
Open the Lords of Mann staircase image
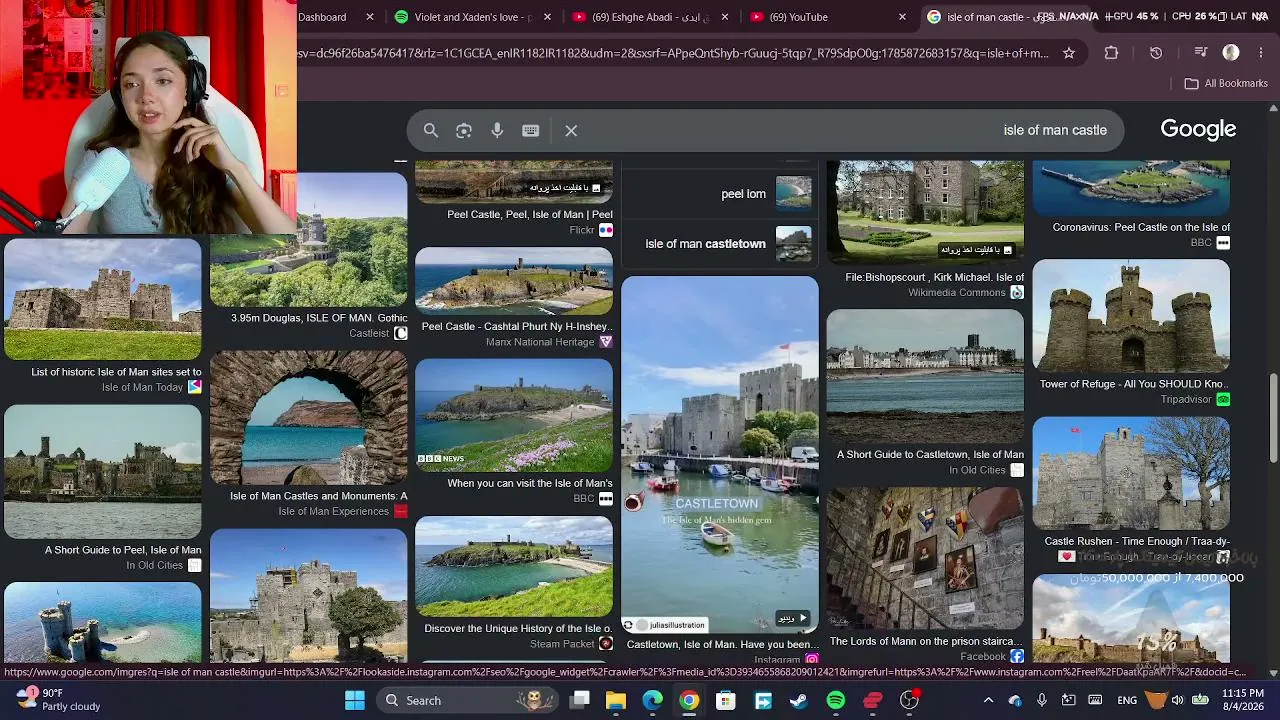[x=925, y=558]
